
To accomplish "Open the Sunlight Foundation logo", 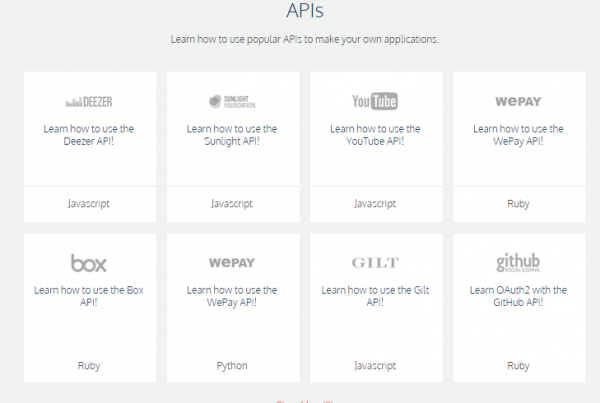I will (x=232, y=101).
